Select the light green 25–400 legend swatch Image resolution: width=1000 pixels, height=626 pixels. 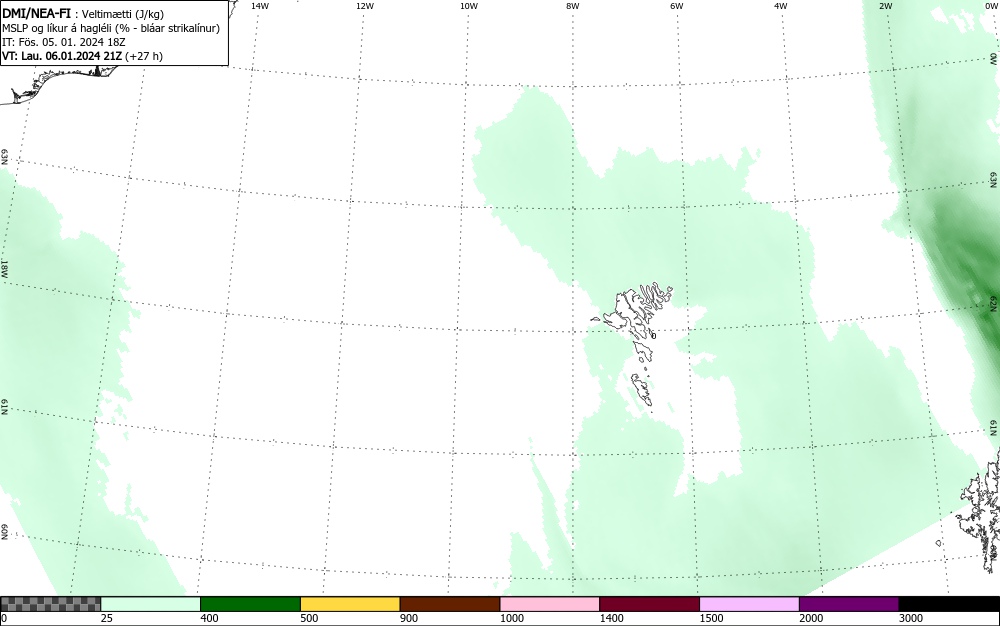coord(151,604)
